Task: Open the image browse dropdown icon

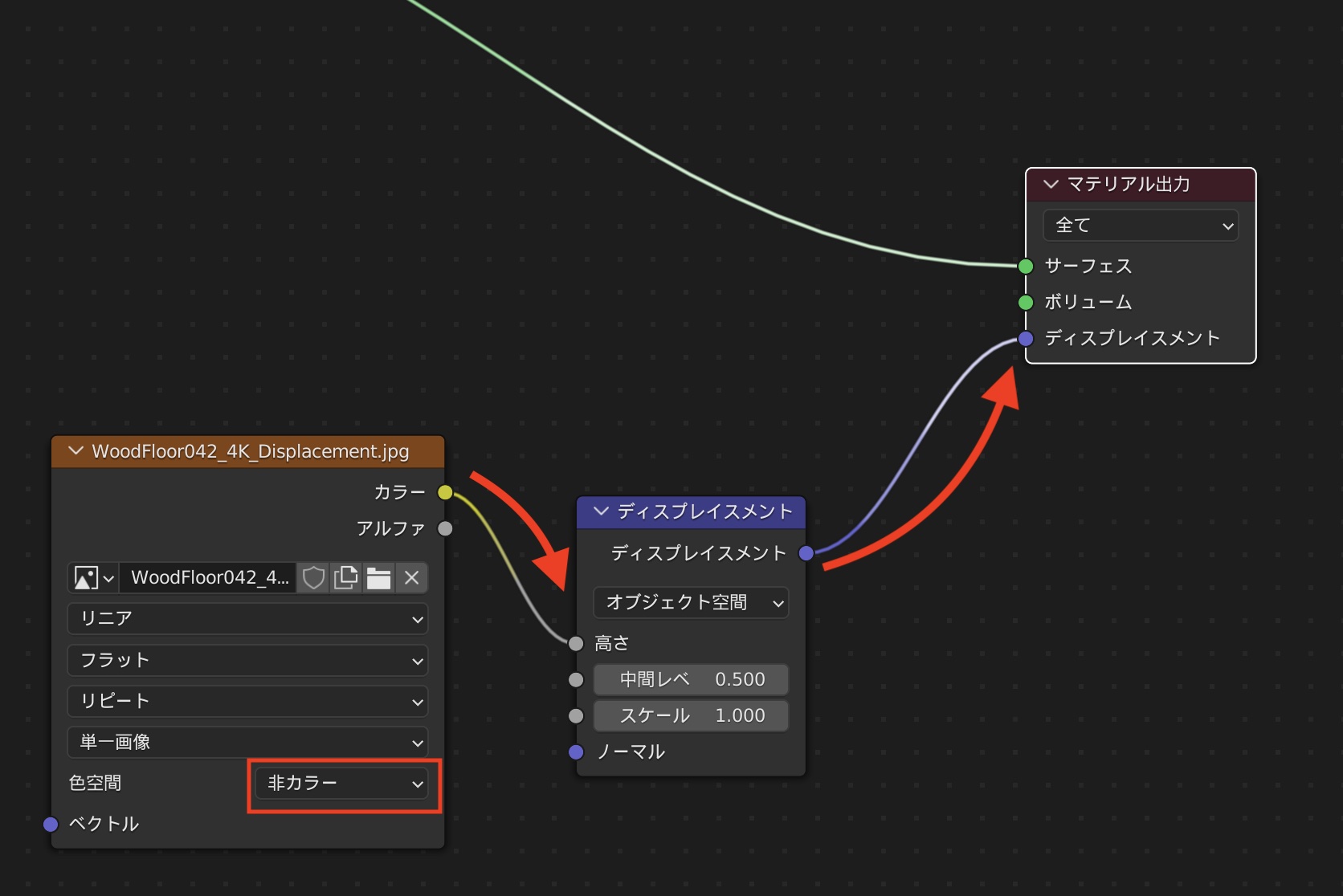Action: click(x=94, y=578)
